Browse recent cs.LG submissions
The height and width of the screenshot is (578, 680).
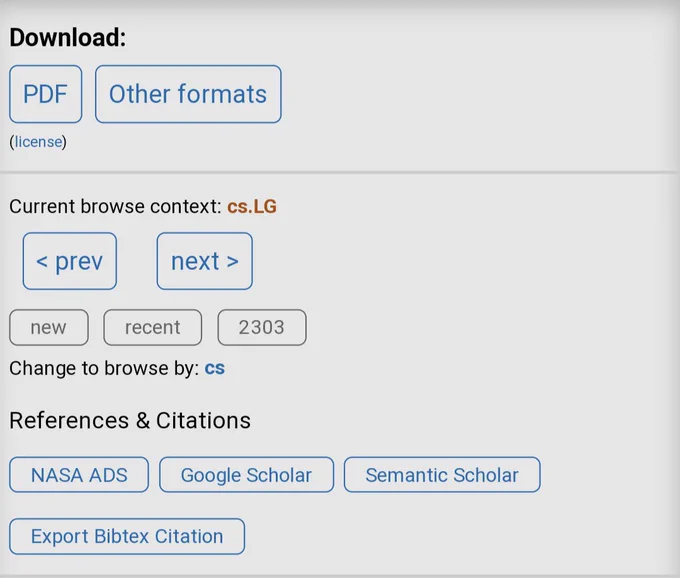(152, 327)
